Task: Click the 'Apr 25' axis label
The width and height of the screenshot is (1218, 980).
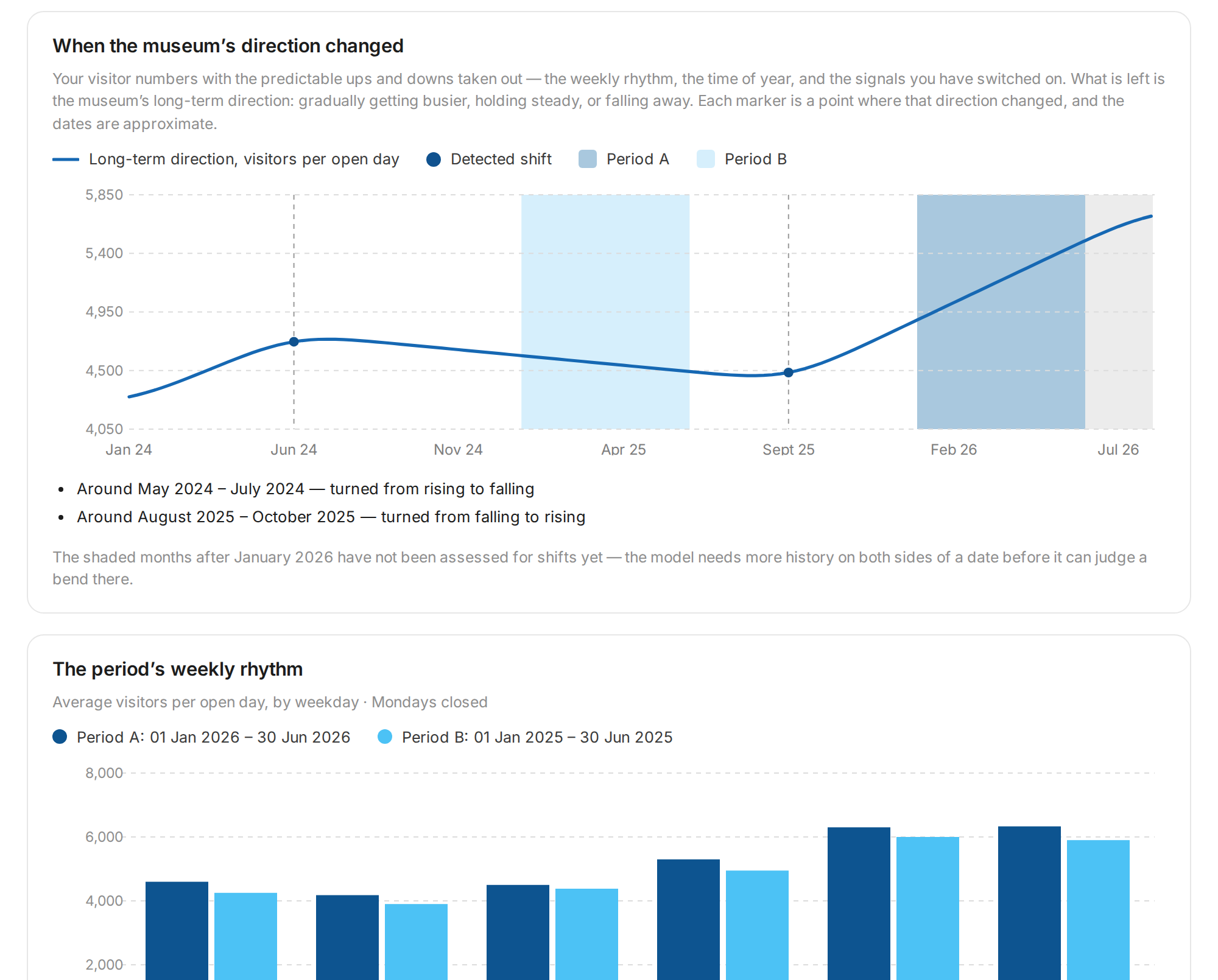Action: pos(624,449)
